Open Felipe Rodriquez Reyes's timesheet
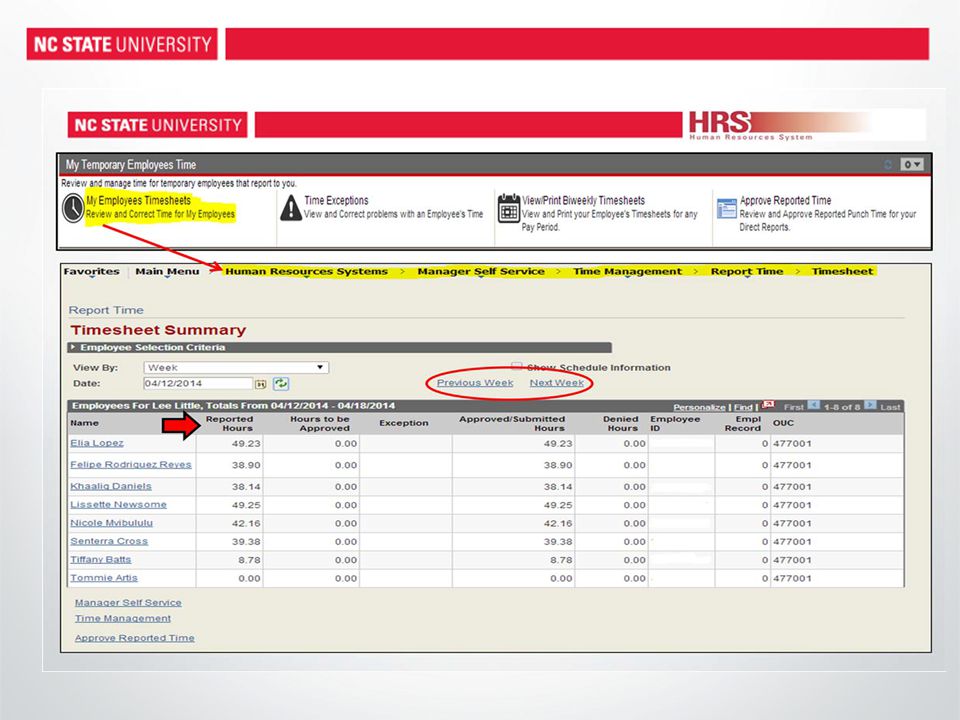Viewport: 960px width, 720px height. (x=131, y=465)
